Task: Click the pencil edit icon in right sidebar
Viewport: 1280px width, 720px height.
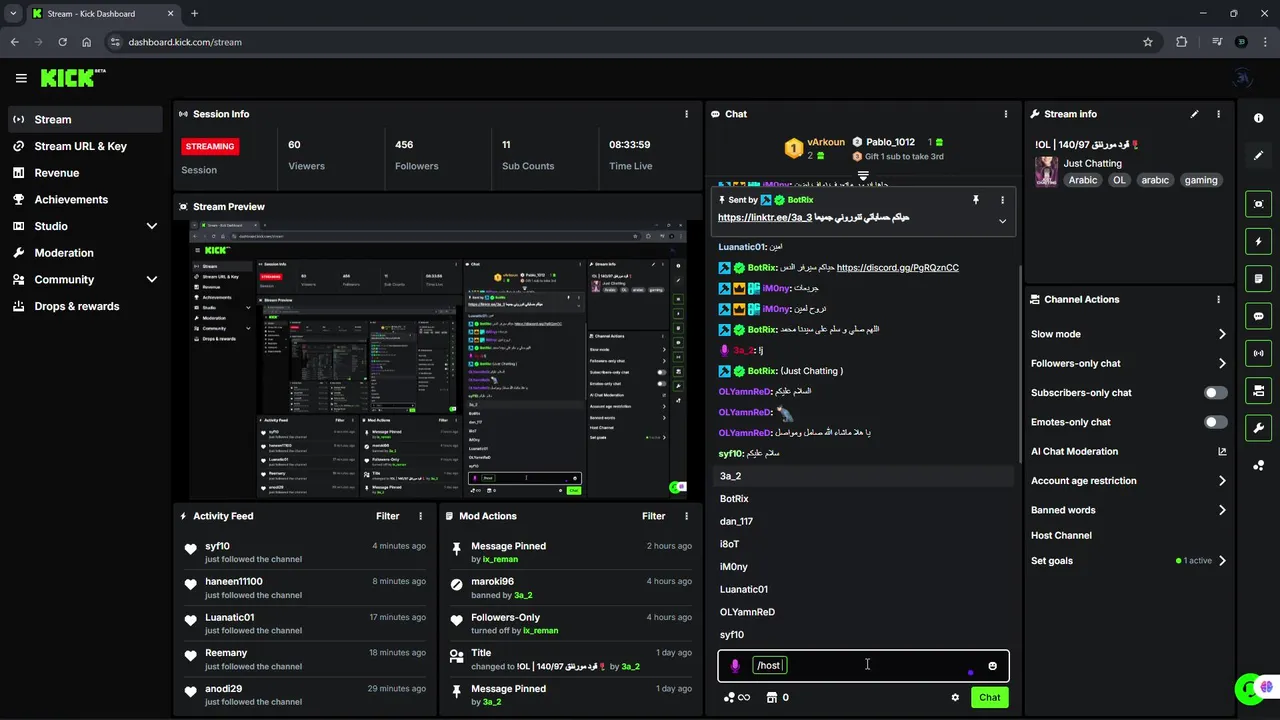Action: 1259,156
